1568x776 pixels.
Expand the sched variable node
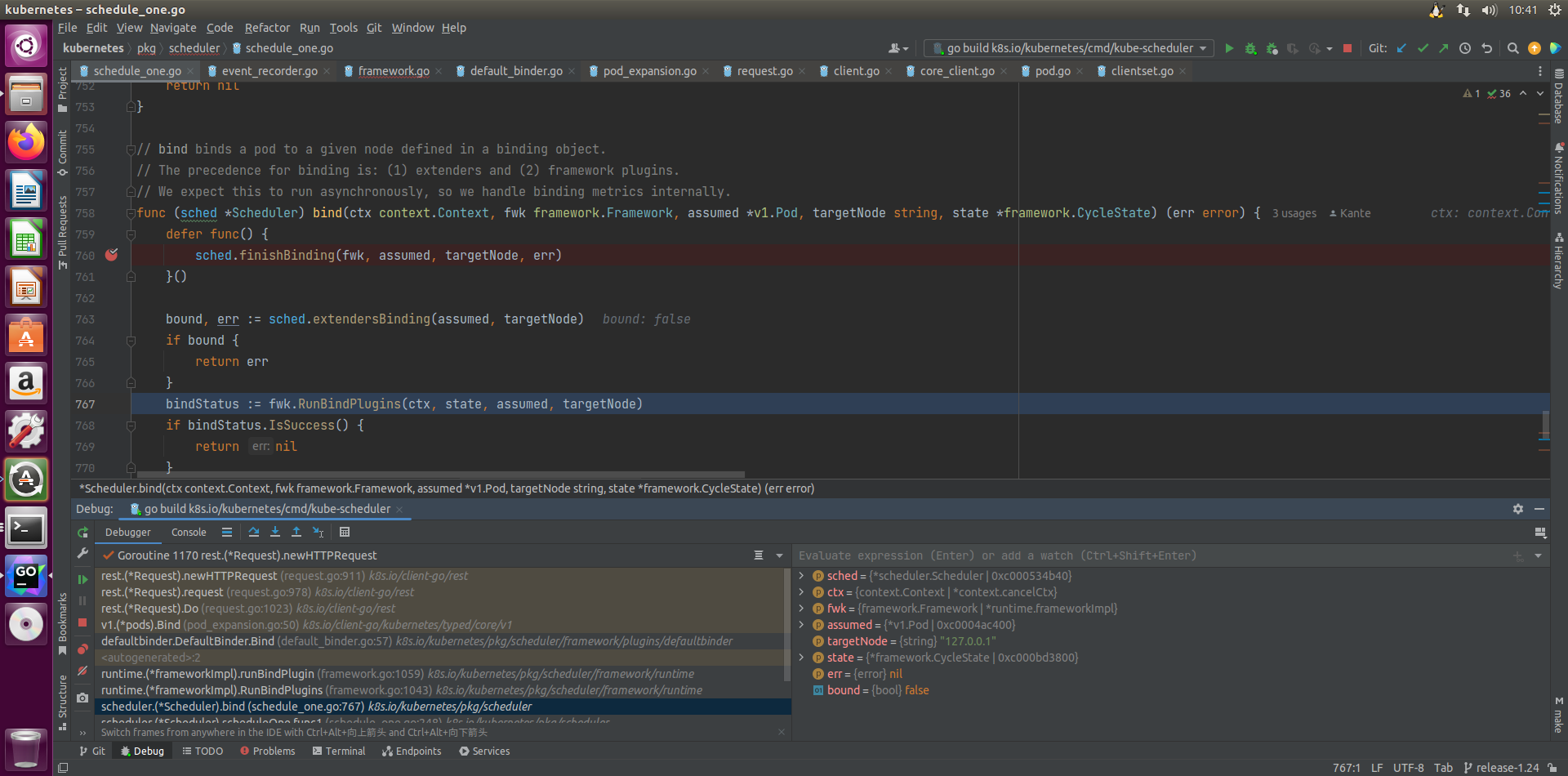tap(802, 576)
